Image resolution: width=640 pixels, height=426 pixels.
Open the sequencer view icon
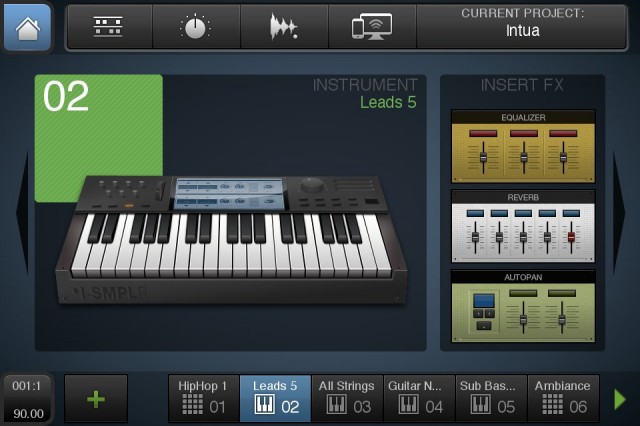(108, 27)
